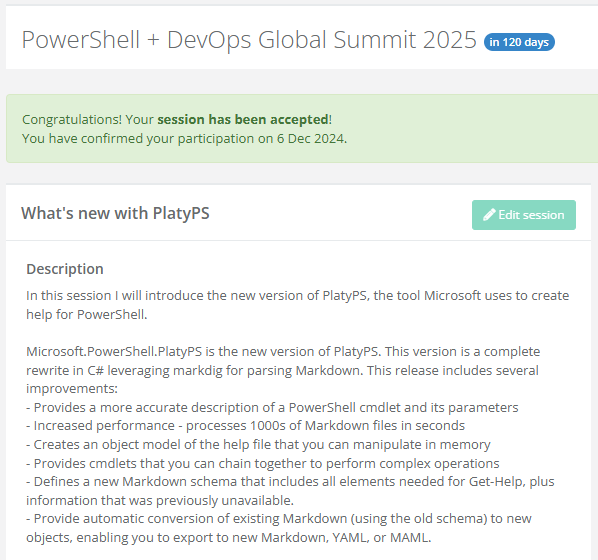598x560 pixels.
Task: Click the 'In this session I will introduce' paragraph
Action: coord(297,305)
